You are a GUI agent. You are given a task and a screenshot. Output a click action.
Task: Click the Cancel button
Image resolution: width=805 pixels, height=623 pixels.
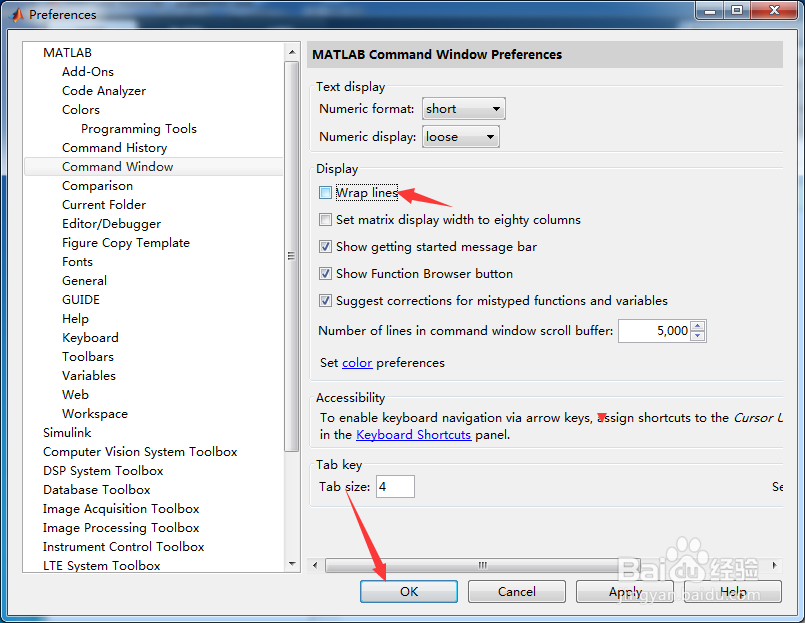pyautogui.click(x=516, y=592)
